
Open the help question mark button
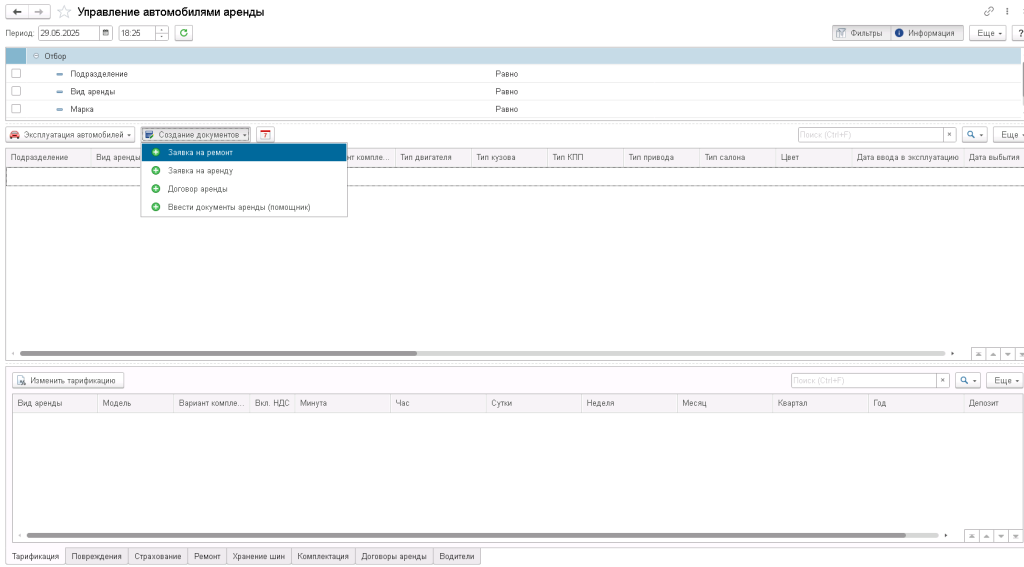click(1017, 33)
